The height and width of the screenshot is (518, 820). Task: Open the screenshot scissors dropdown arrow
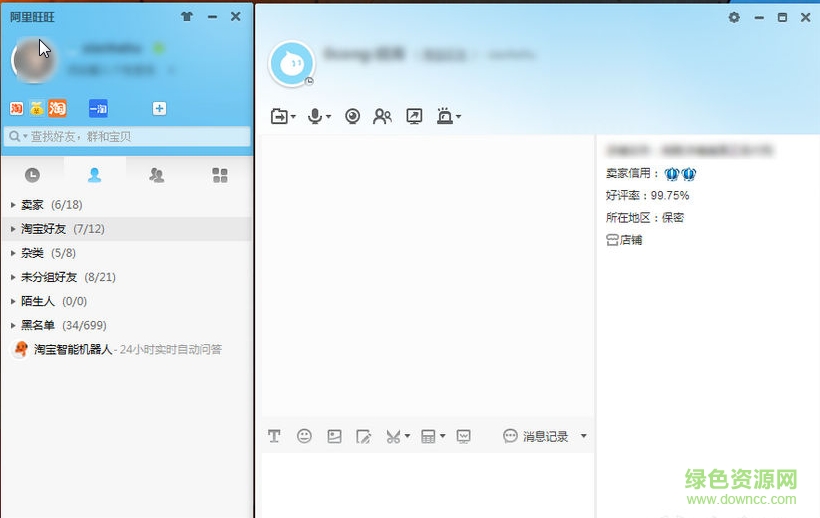tap(407, 437)
